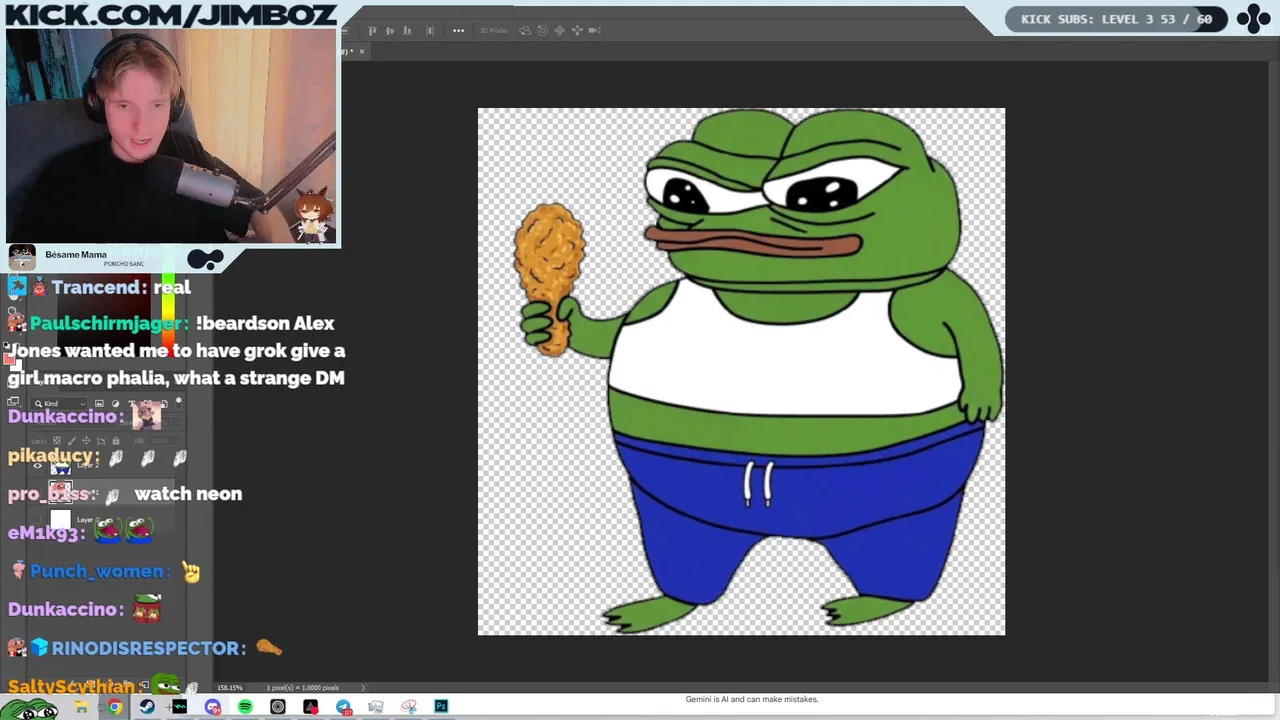Filter layers by pixel layer icon

tap(99, 404)
